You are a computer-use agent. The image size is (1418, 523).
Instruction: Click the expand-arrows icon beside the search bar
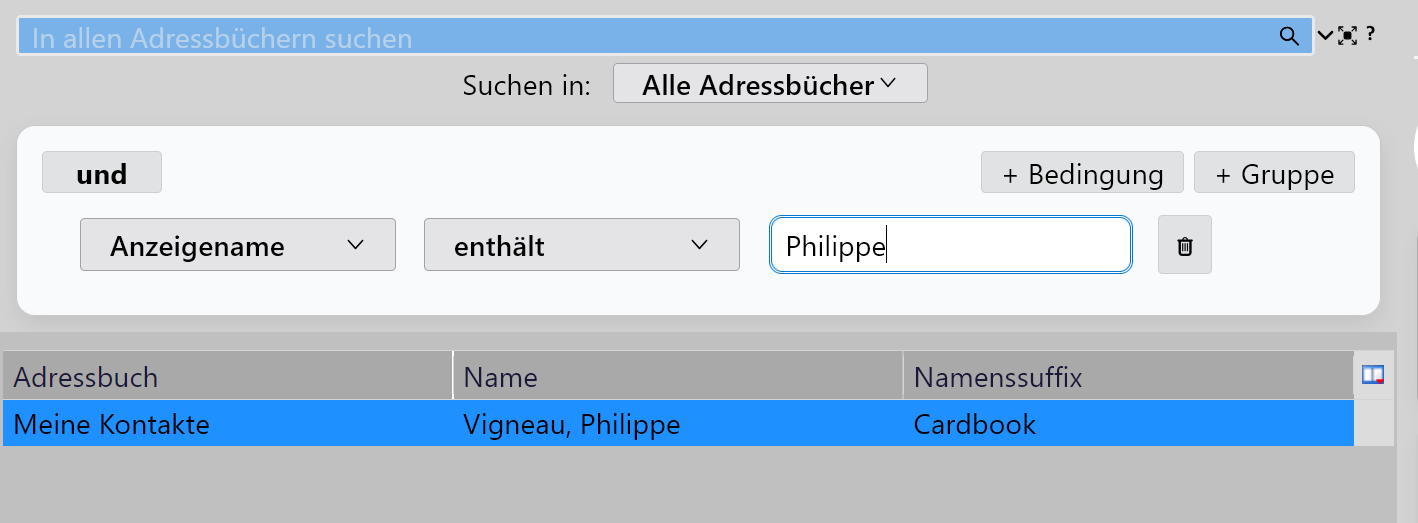pyautogui.click(x=1347, y=36)
